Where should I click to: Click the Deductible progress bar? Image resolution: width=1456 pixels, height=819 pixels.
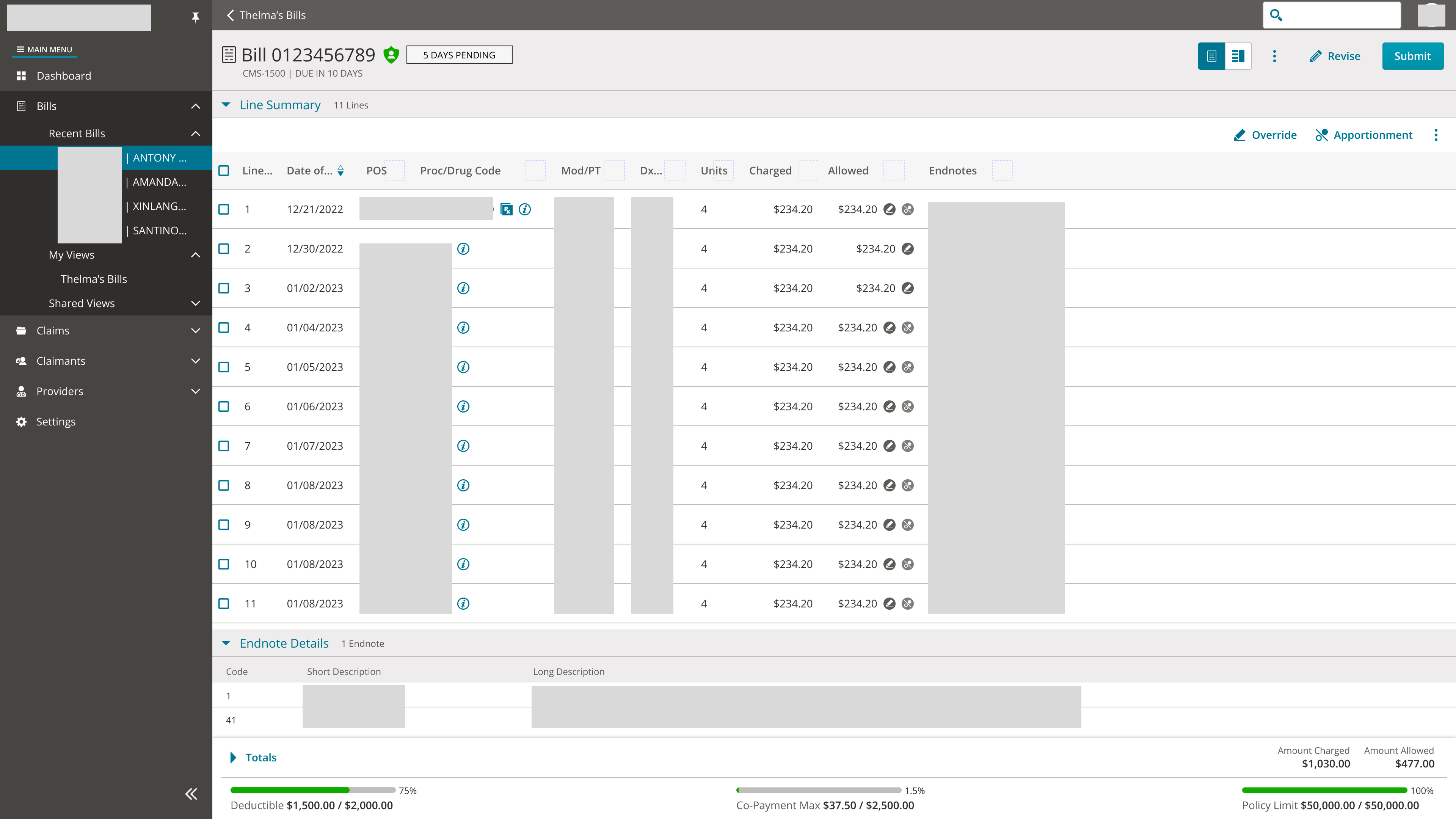point(312,790)
